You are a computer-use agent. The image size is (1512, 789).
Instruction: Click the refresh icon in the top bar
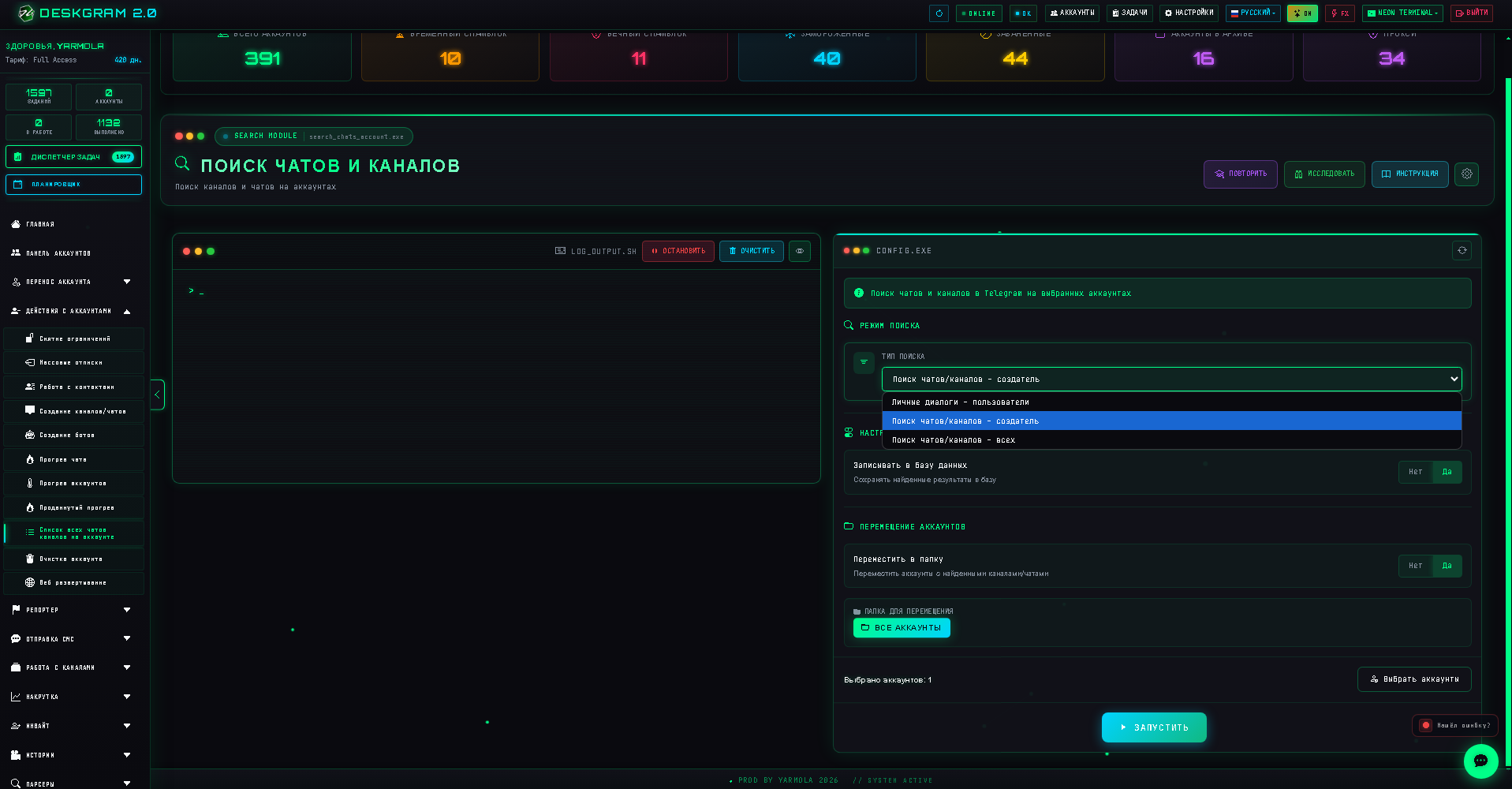coord(939,13)
